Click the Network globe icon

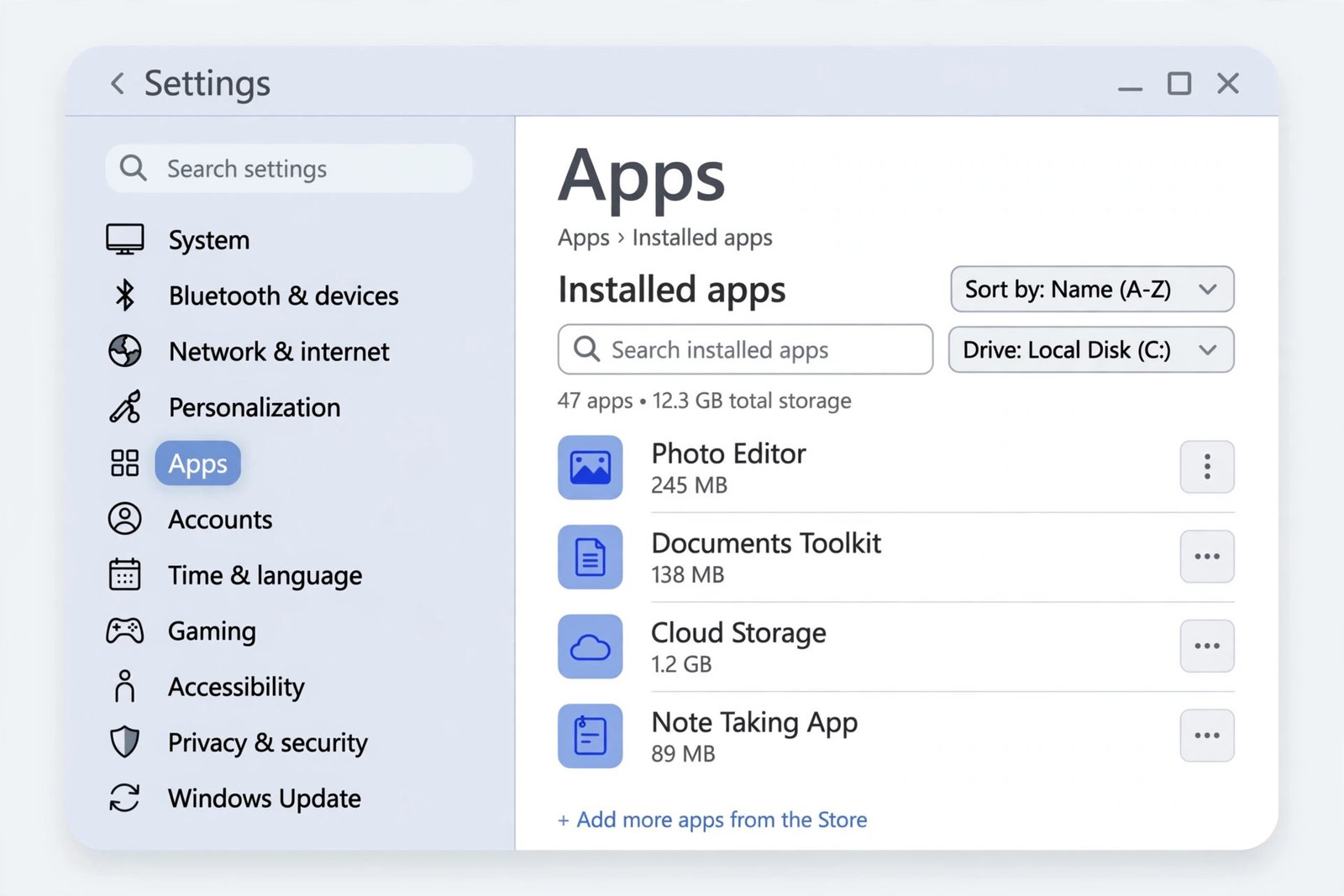point(125,351)
